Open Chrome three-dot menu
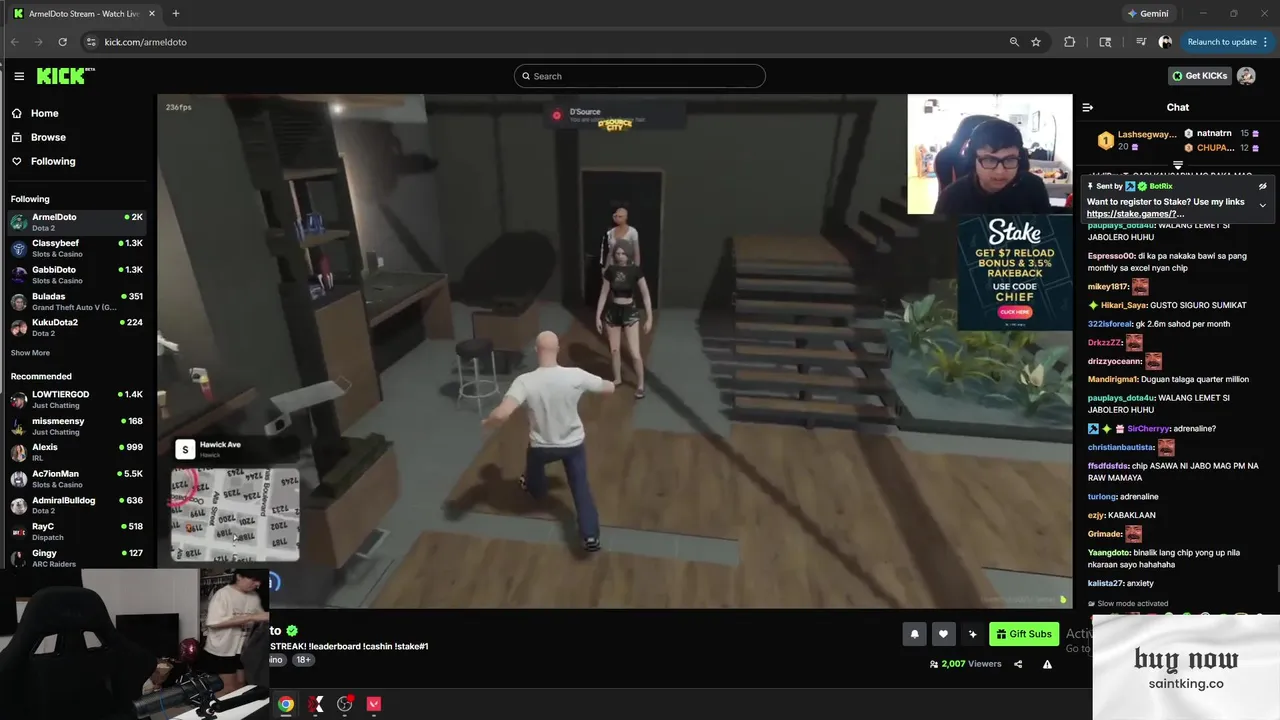1280x720 pixels. (x=1266, y=42)
